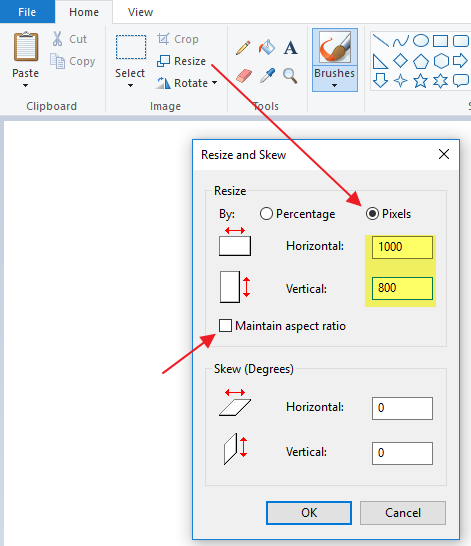
Task: Select the Color picker eyedropper tool
Action: [267, 75]
